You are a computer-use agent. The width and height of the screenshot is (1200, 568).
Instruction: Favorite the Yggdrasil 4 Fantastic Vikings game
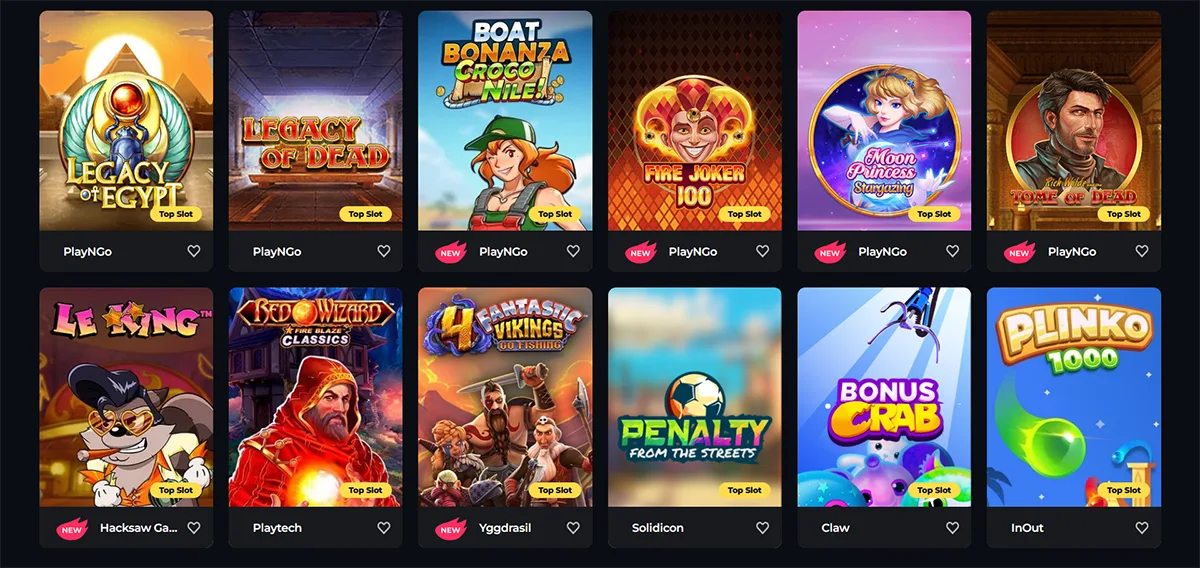573,528
